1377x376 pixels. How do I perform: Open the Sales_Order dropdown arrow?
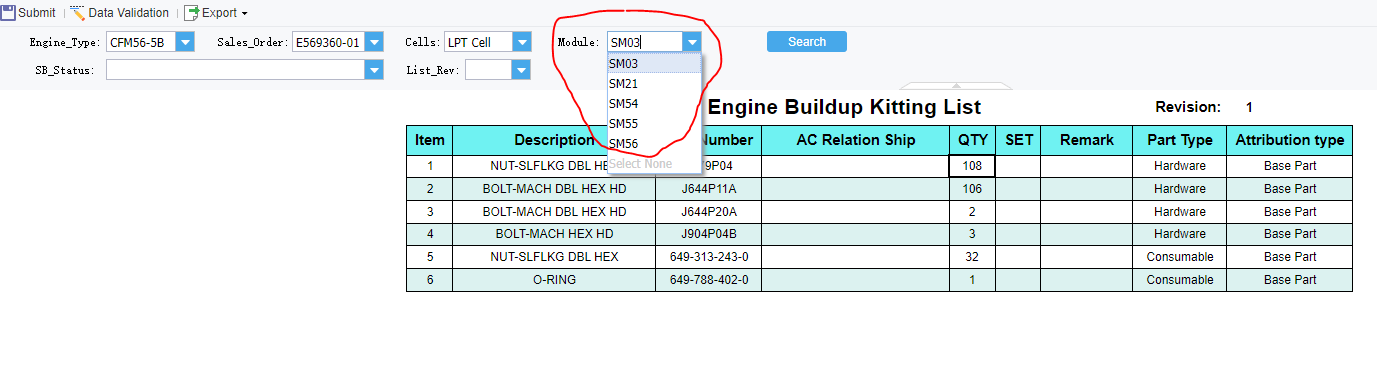click(x=374, y=42)
